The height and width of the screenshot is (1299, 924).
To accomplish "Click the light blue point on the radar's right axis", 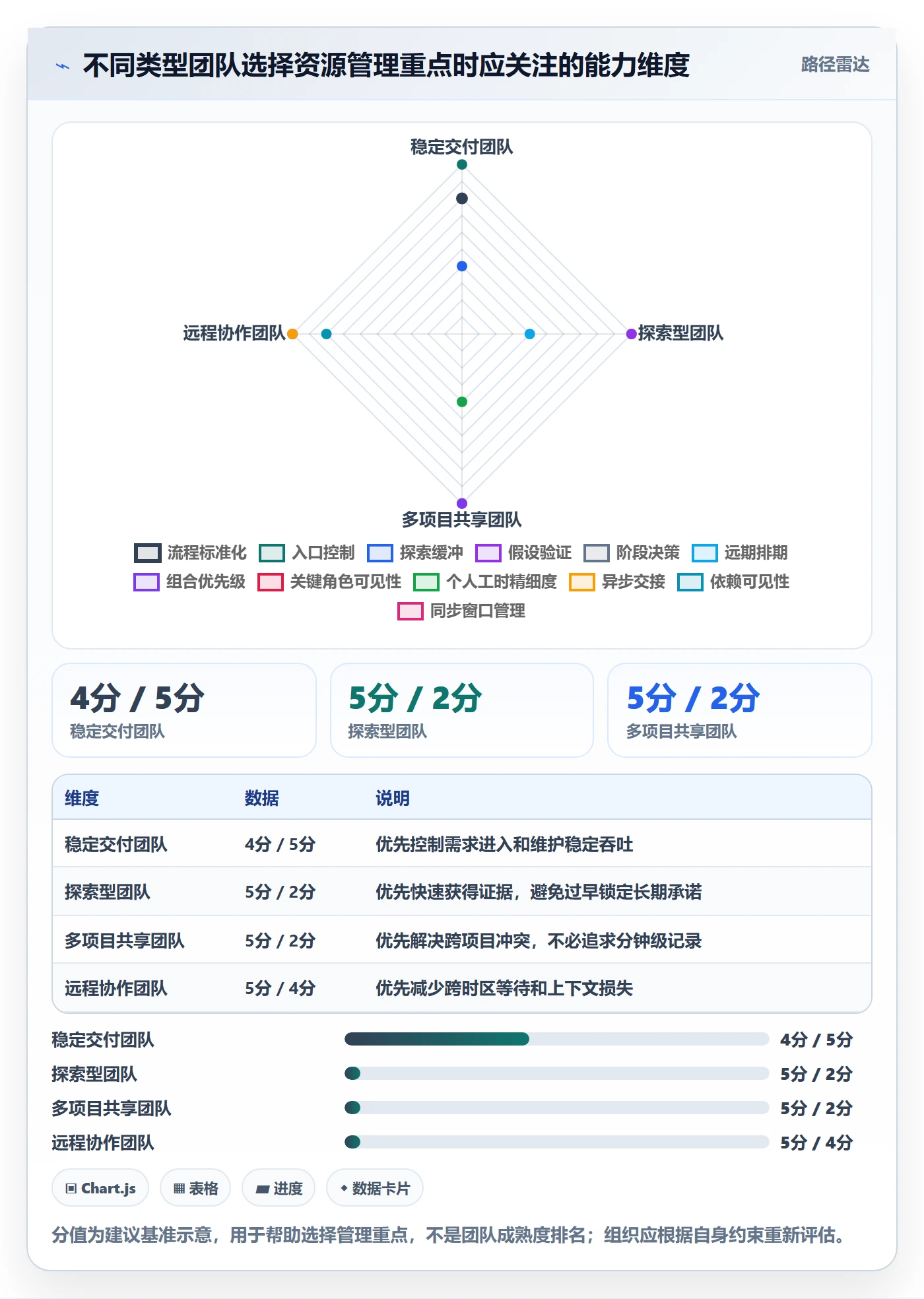I will click(x=529, y=334).
